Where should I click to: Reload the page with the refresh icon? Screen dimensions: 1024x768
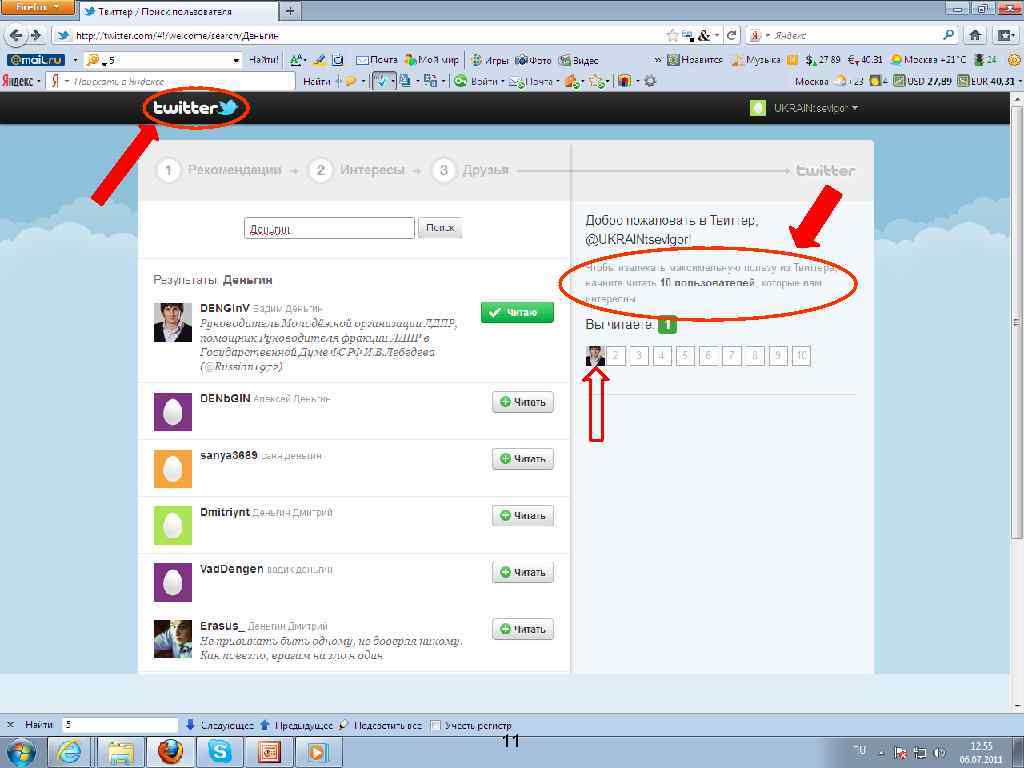click(x=732, y=35)
